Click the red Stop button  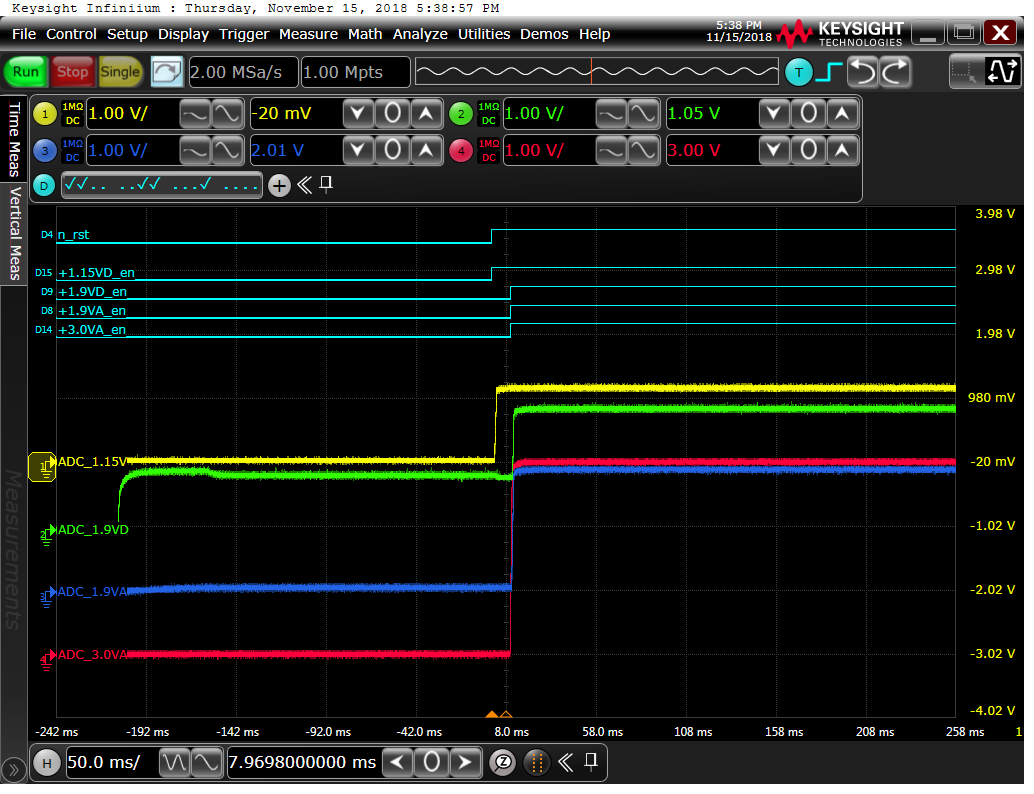[x=72, y=72]
